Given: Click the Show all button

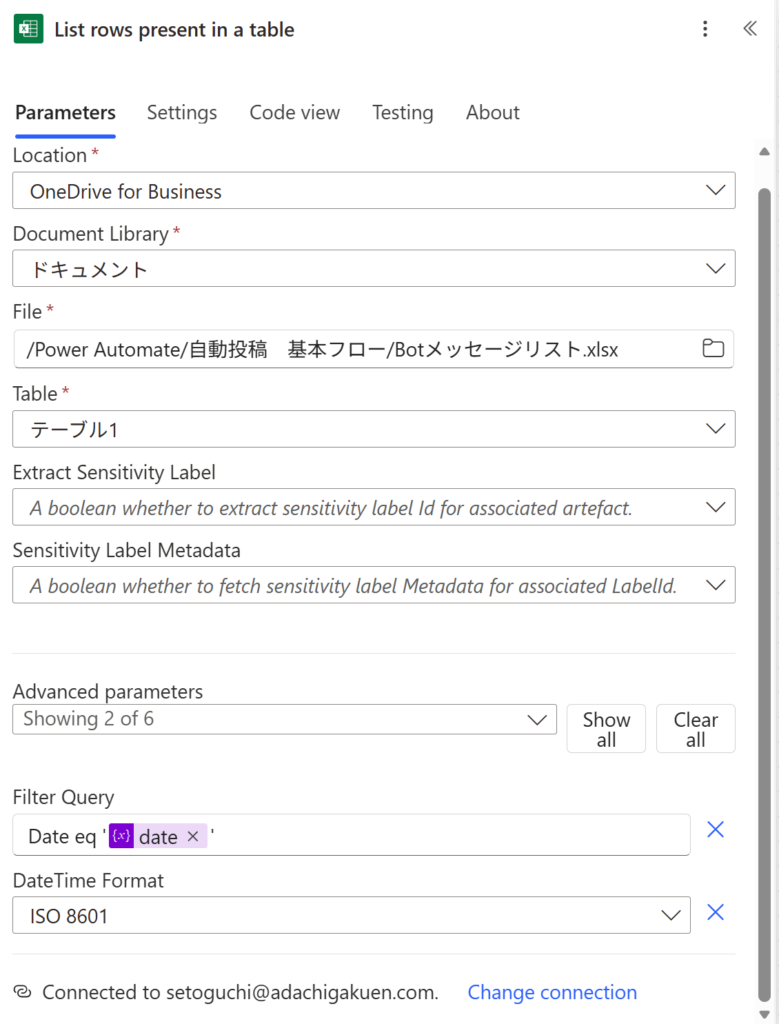Looking at the screenshot, I should [x=605, y=728].
